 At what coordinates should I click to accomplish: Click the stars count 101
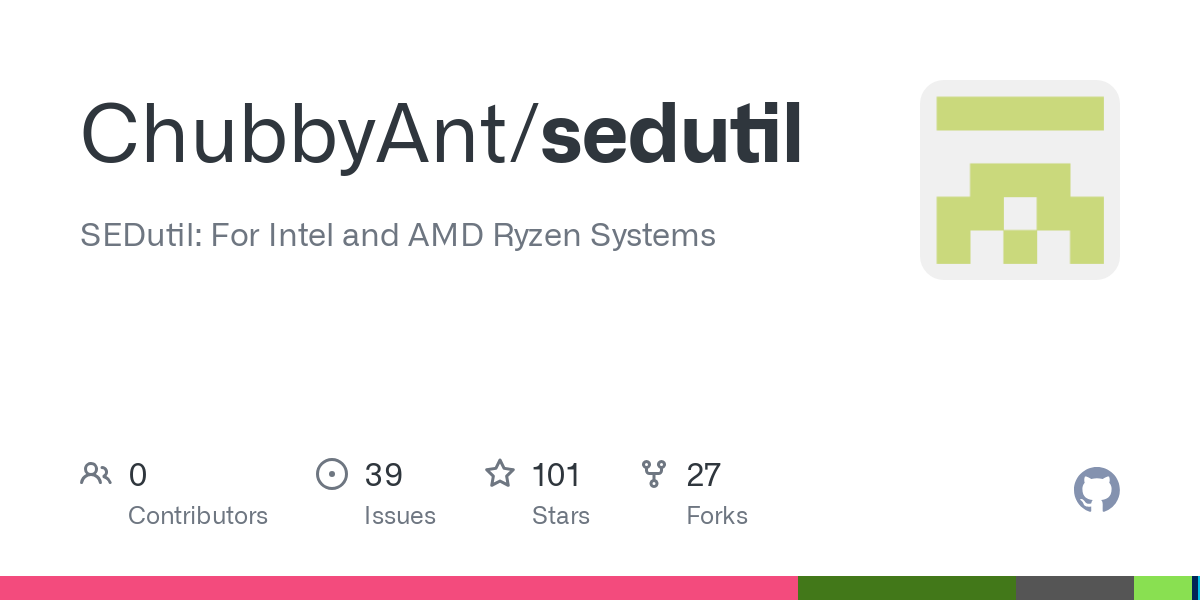(x=556, y=475)
